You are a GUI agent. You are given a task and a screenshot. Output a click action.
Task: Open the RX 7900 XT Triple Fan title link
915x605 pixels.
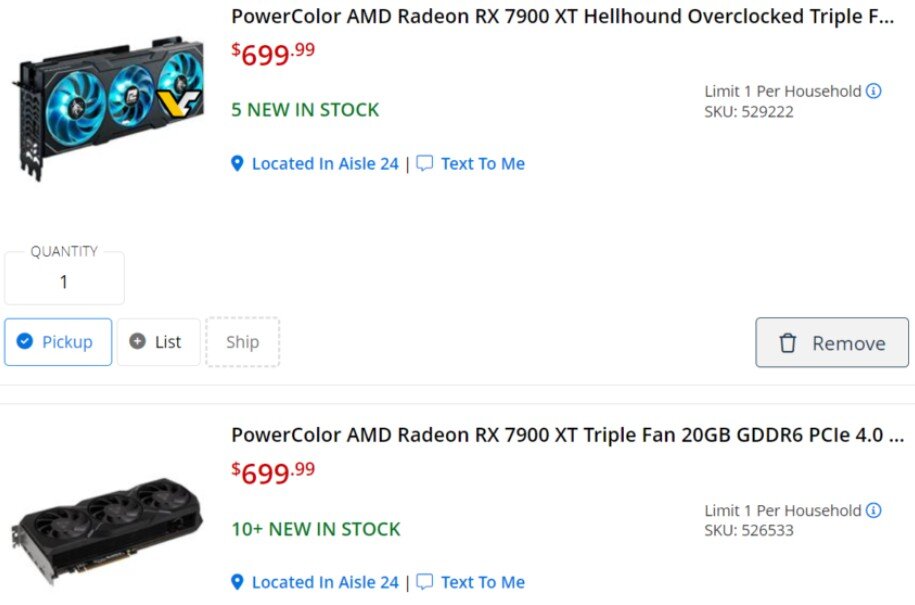point(567,435)
